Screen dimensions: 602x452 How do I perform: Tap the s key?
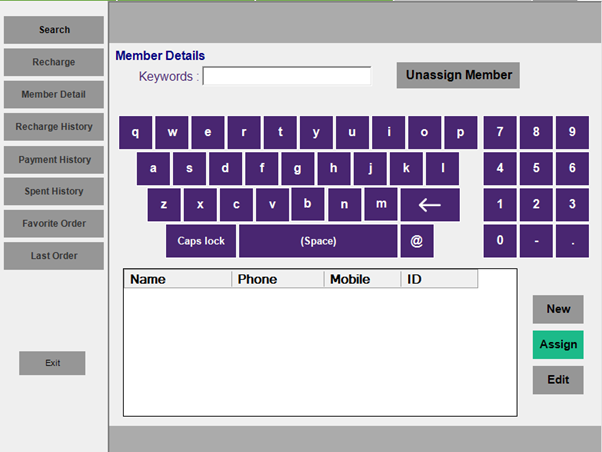click(189, 169)
